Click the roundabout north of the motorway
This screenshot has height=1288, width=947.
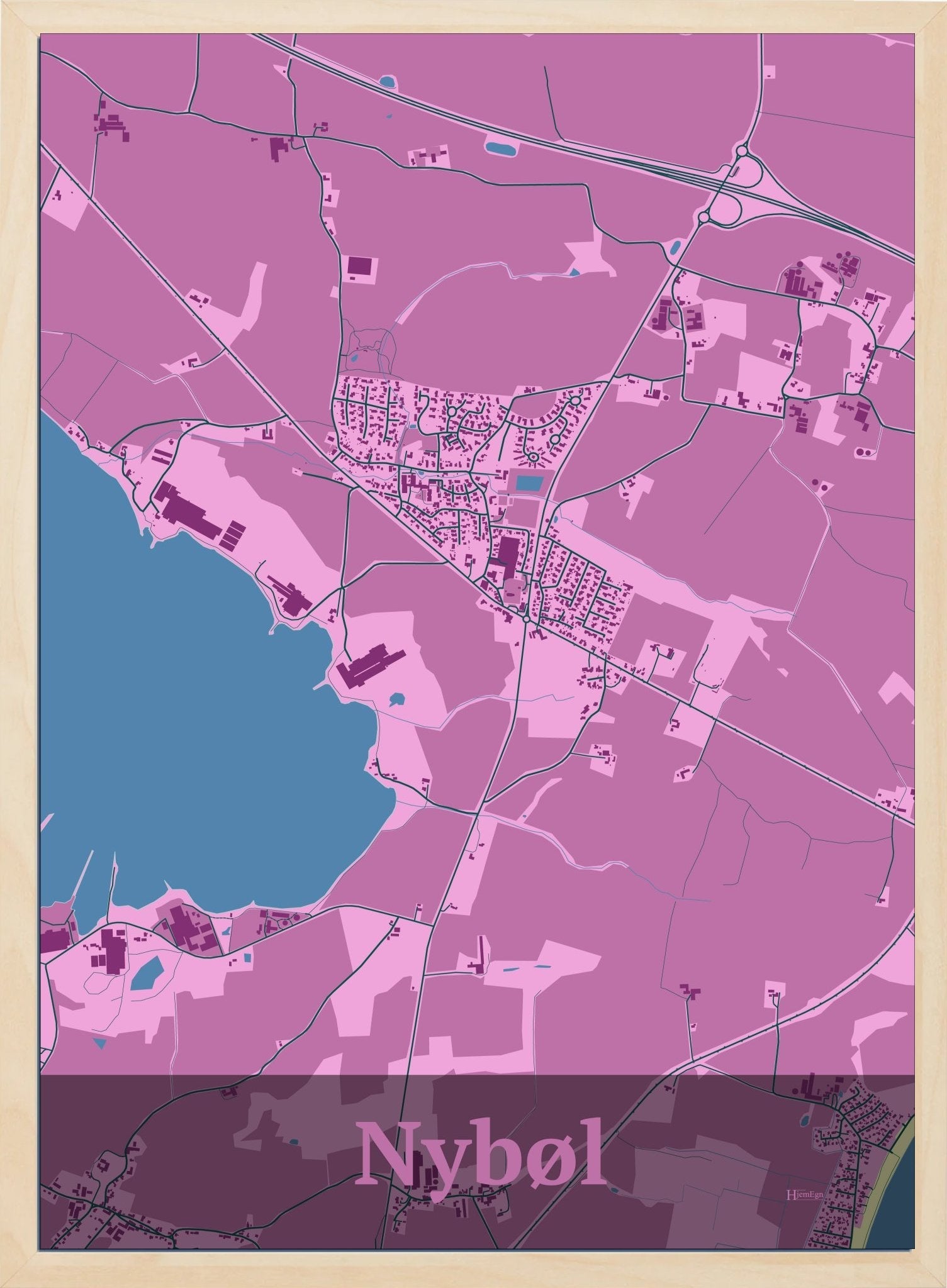click(742, 151)
